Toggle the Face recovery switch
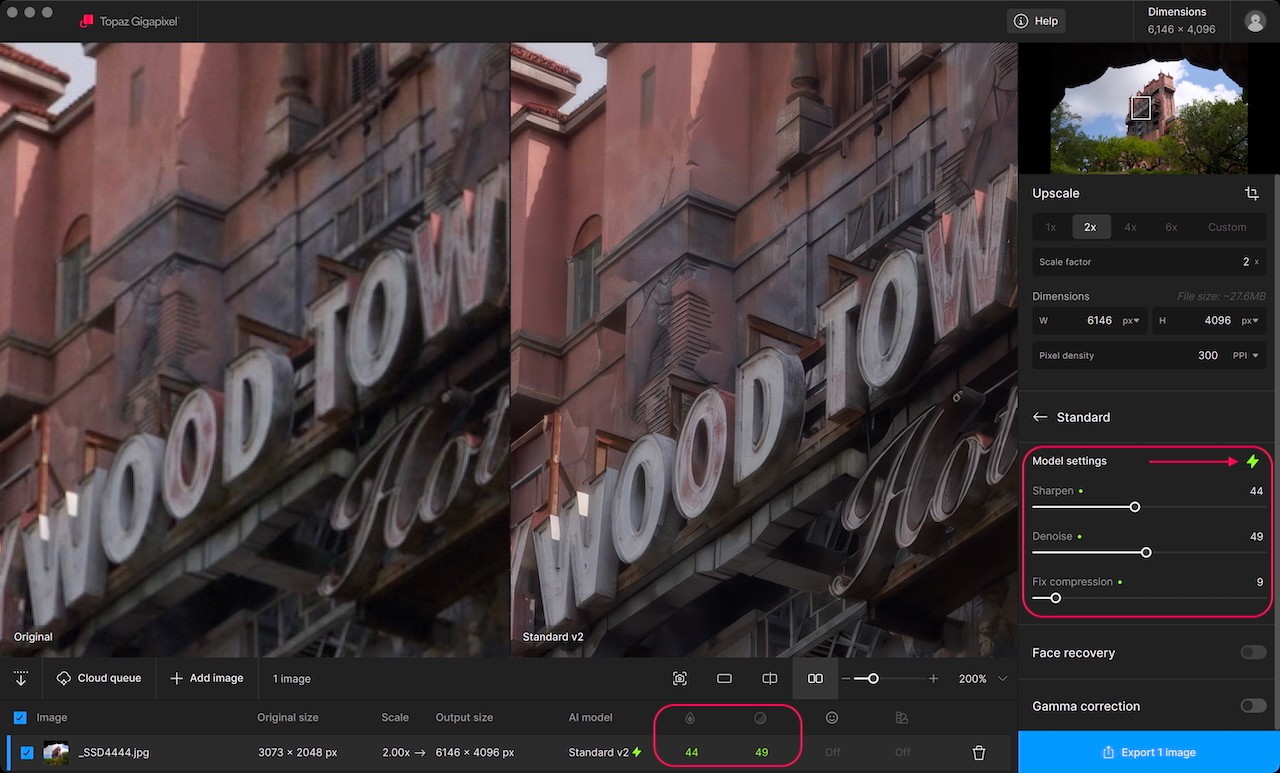Image resolution: width=1280 pixels, height=773 pixels. tap(1253, 653)
